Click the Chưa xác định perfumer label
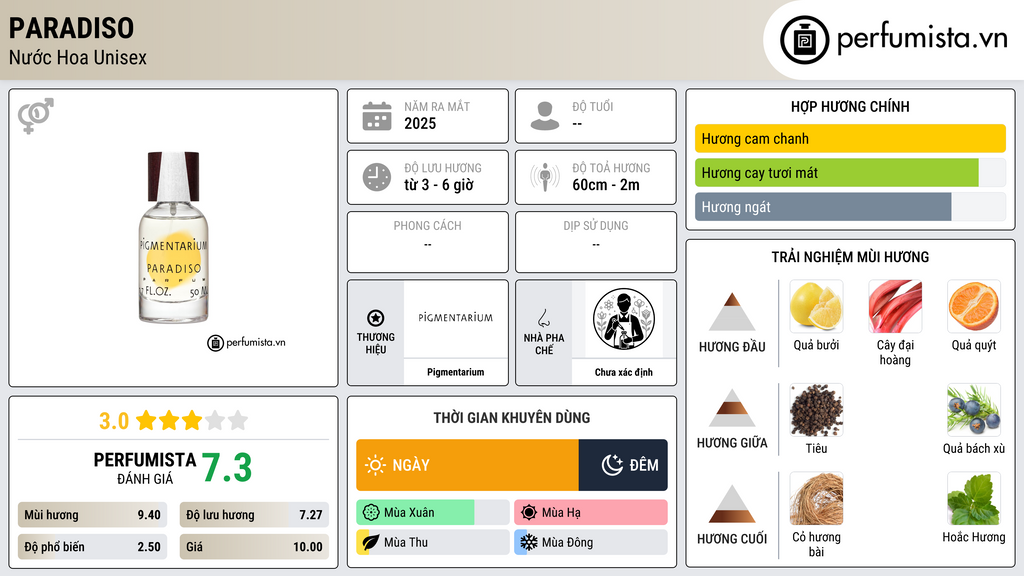The image size is (1024, 576). (x=624, y=372)
